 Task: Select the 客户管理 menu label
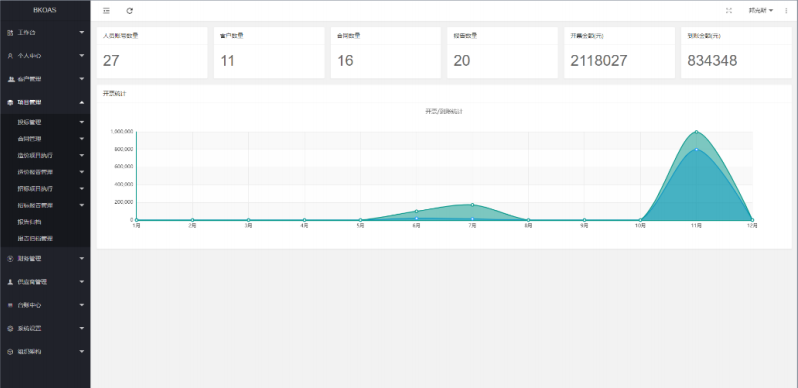click(x=30, y=79)
